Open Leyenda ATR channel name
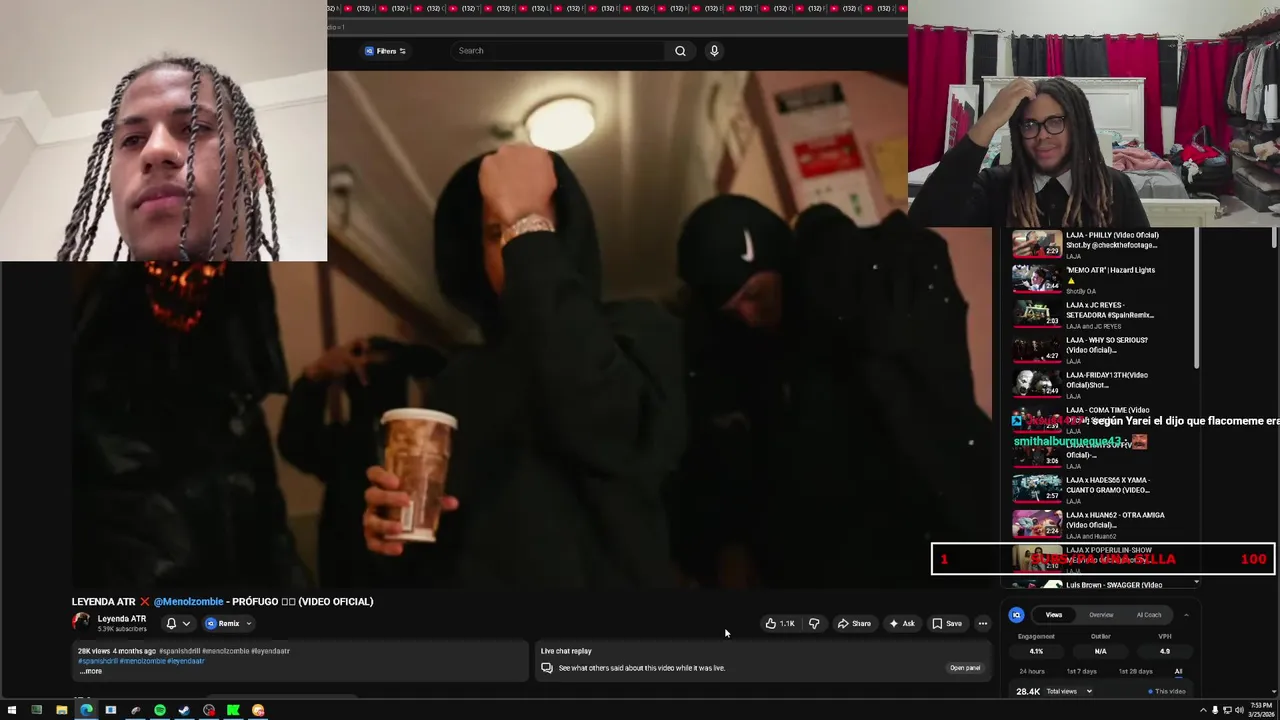This screenshot has width=1280, height=720. coord(122,619)
